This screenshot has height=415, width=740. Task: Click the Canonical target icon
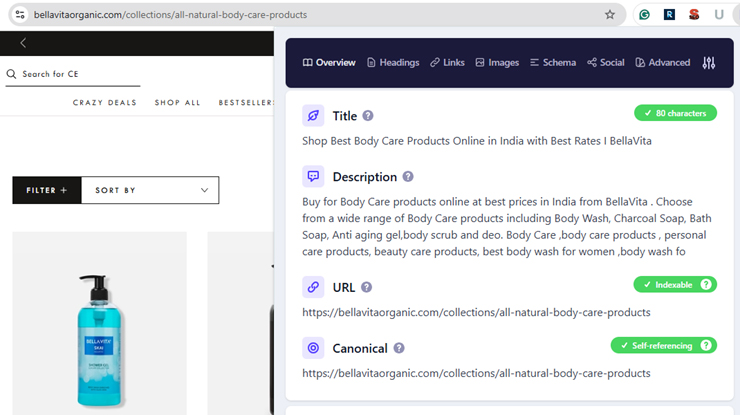[x=313, y=348]
